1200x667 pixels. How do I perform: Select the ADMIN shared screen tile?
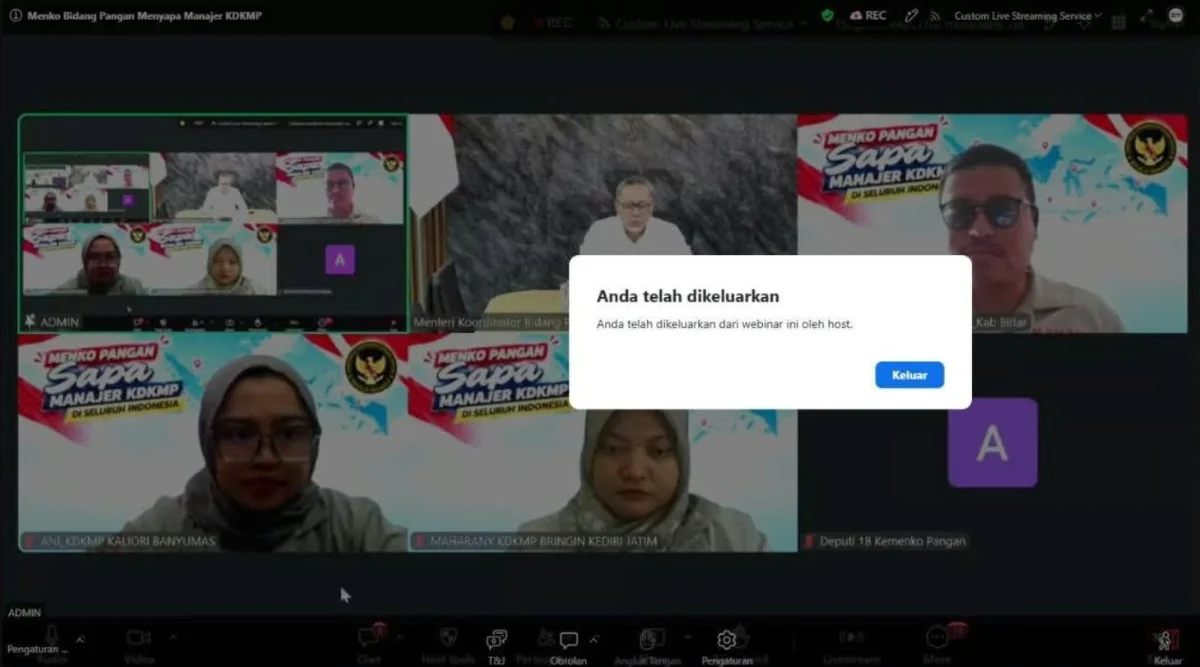point(212,223)
